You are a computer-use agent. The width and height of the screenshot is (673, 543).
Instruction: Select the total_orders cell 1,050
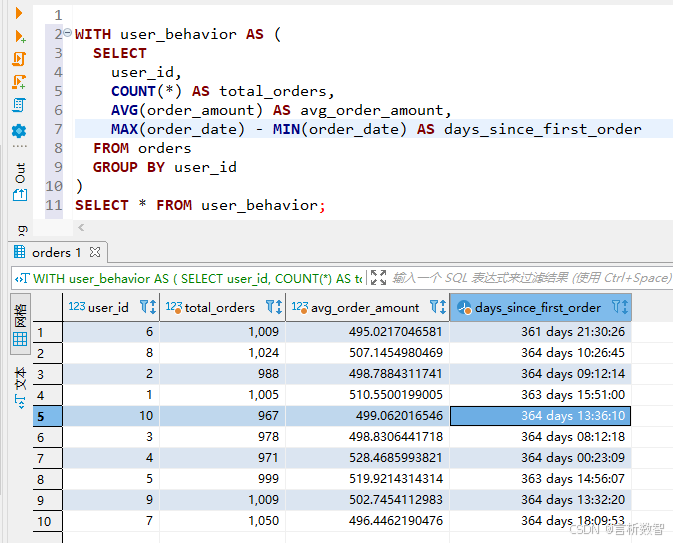(x=222, y=521)
